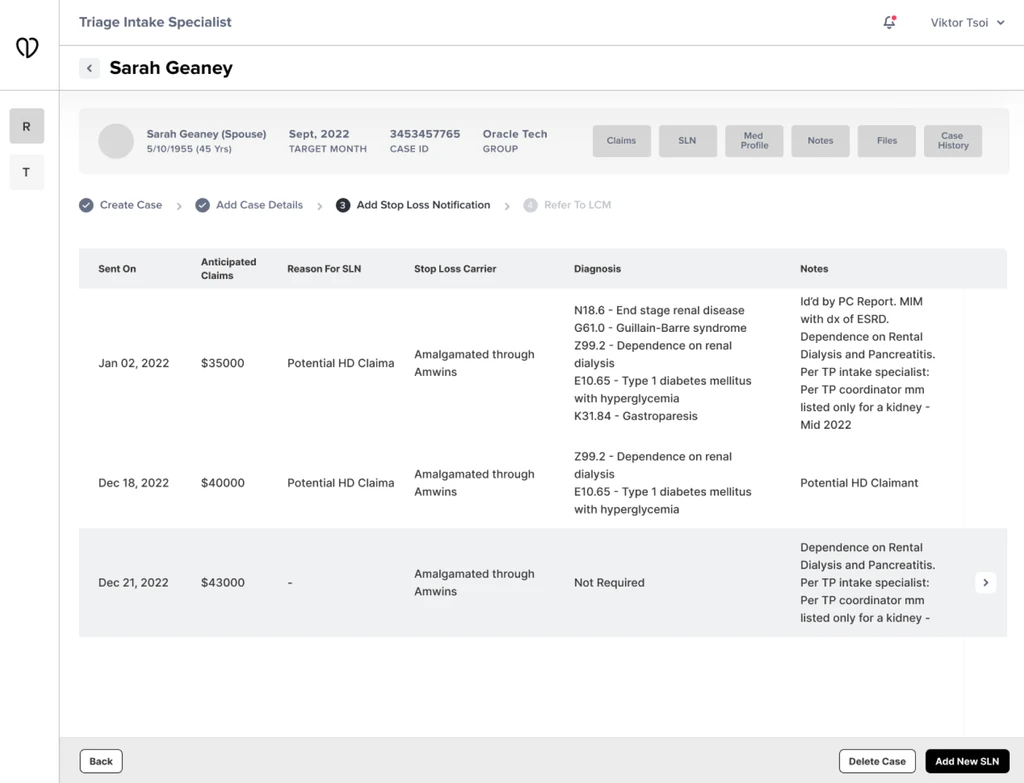This screenshot has height=783, width=1024.
Task: Select the T sidebar item
Action: (x=27, y=172)
